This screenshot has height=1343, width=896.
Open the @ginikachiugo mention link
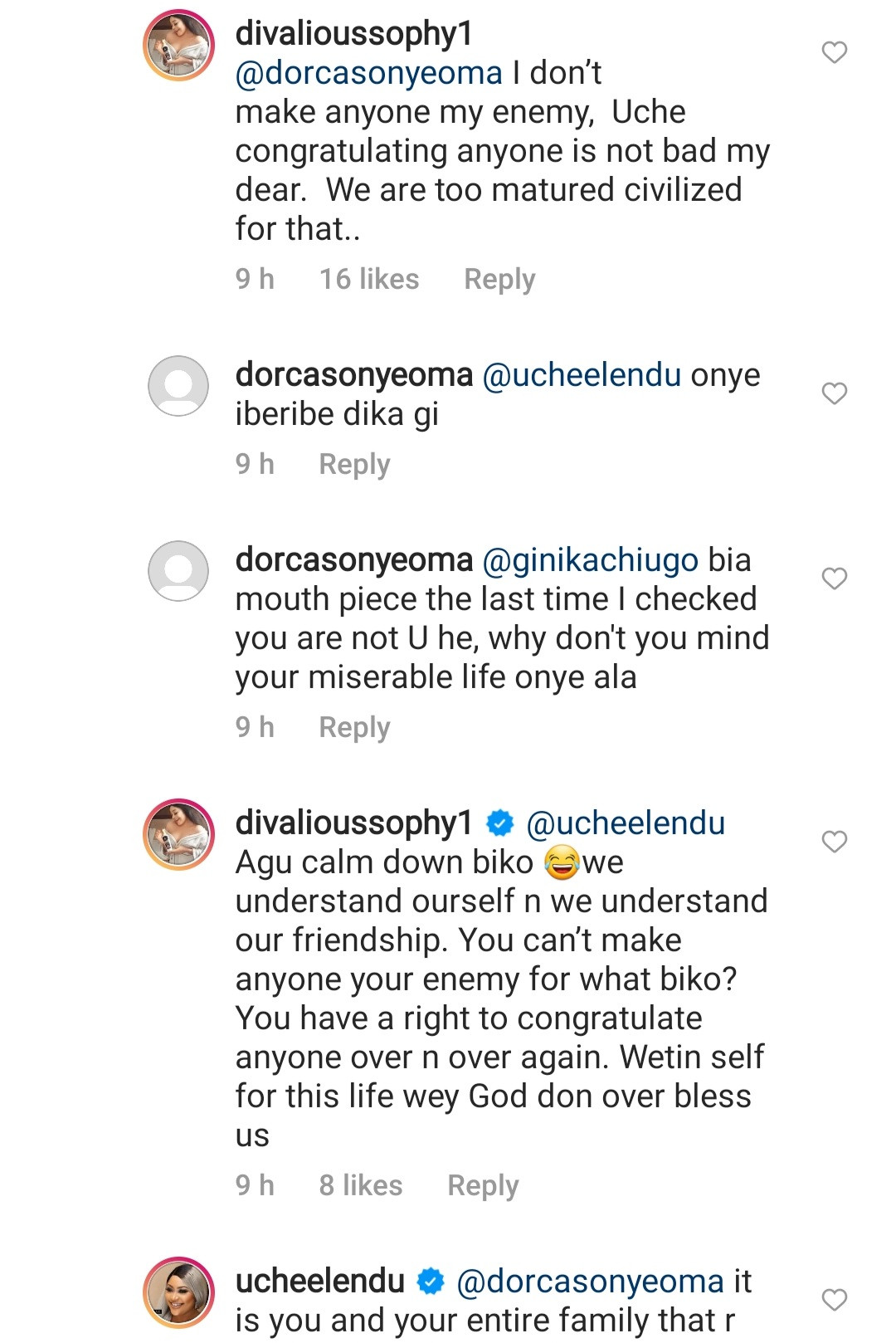(590, 560)
